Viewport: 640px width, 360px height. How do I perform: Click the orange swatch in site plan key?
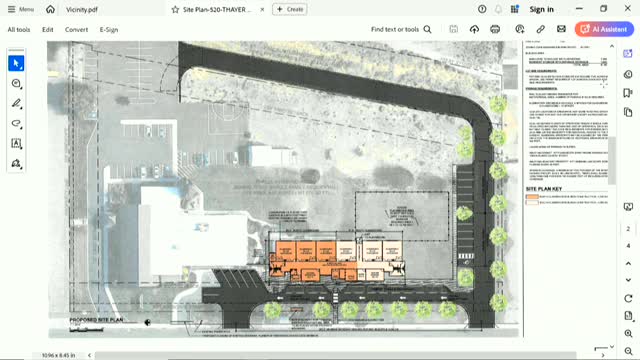532,196
